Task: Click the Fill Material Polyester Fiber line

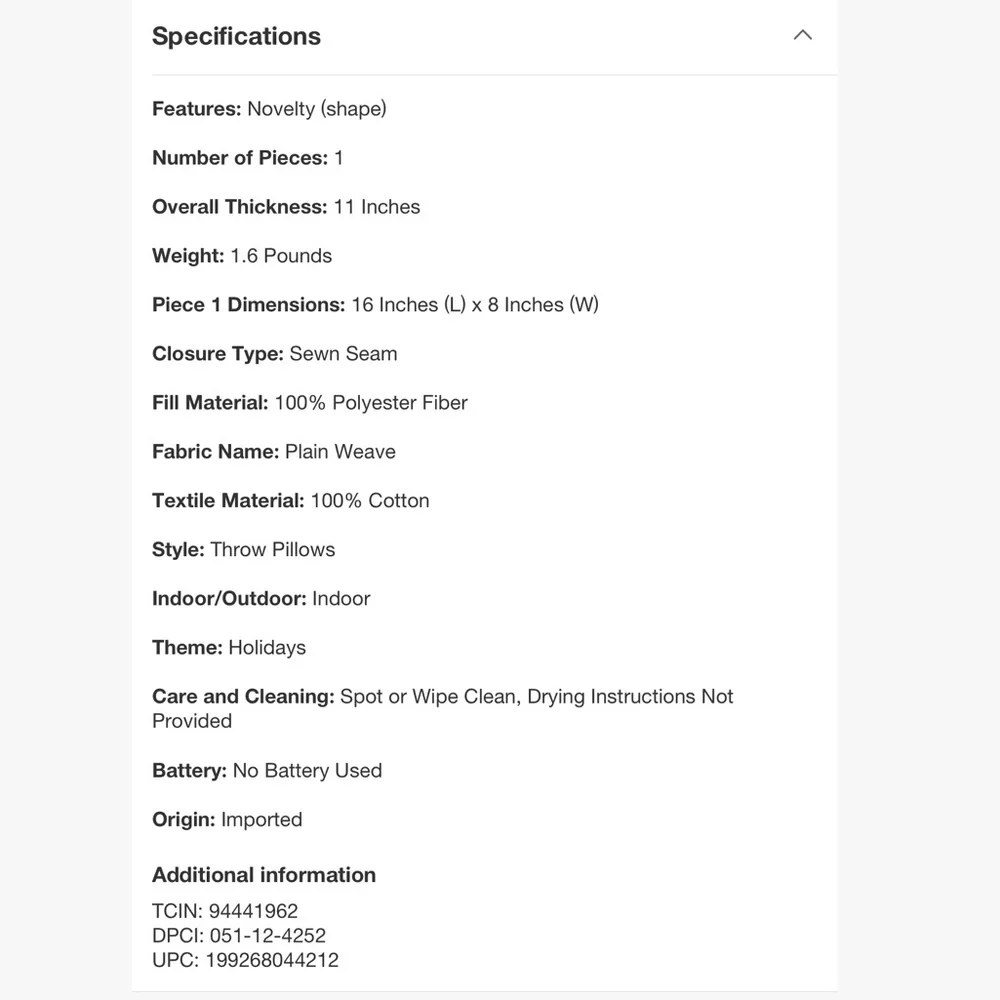Action: pos(309,402)
